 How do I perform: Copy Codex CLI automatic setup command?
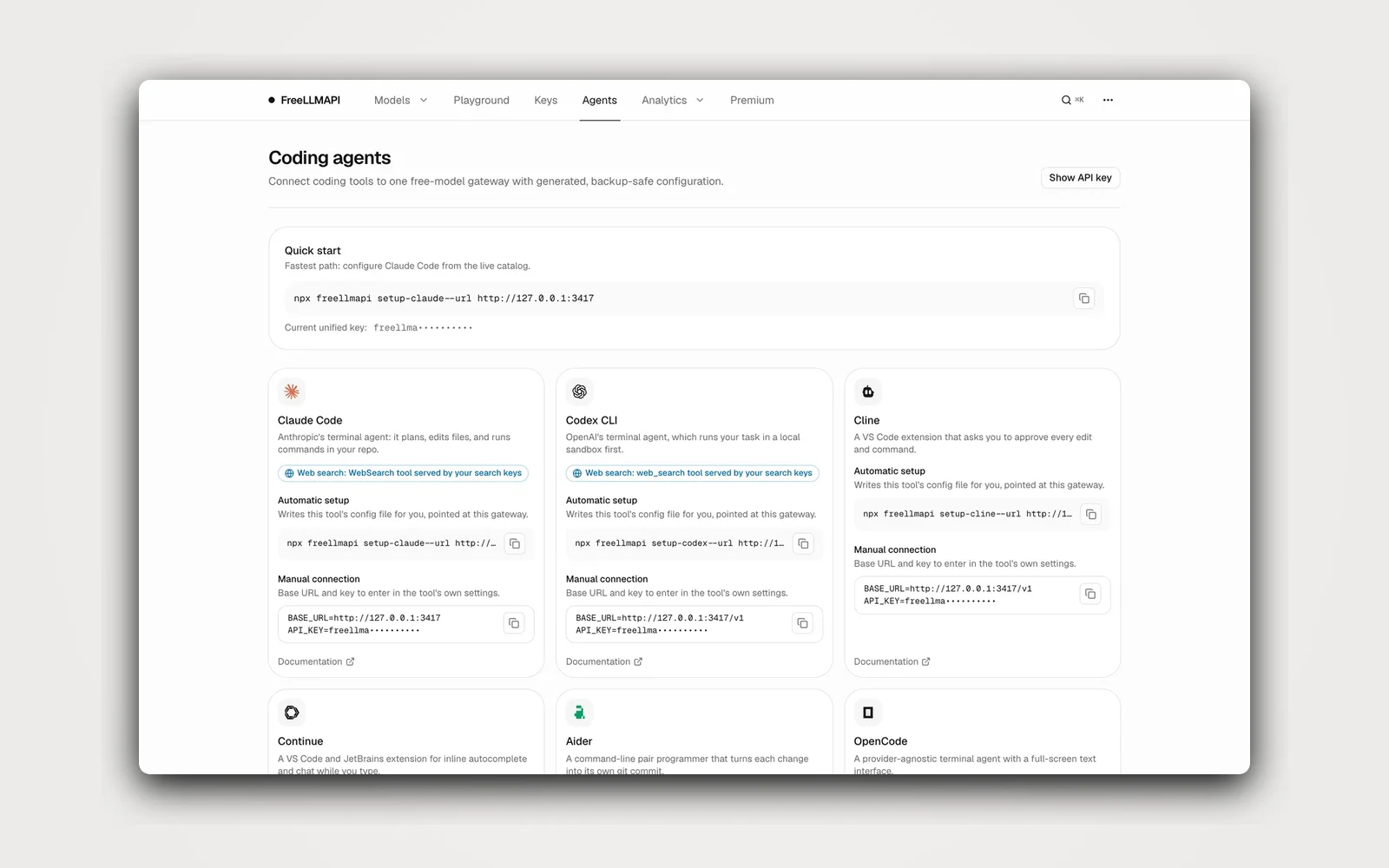pos(803,543)
